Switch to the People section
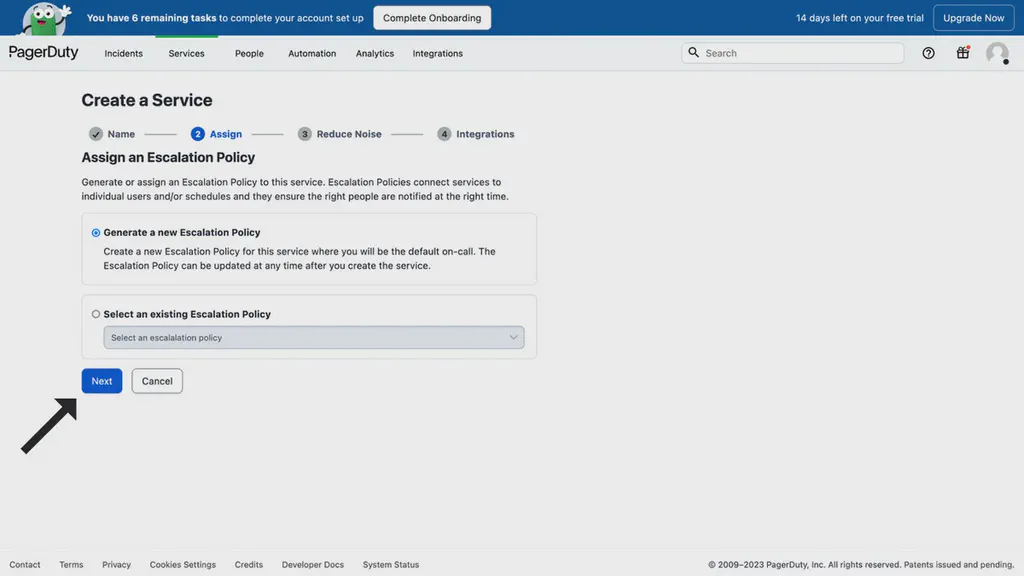The image size is (1024, 576). pyautogui.click(x=249, y=53)
